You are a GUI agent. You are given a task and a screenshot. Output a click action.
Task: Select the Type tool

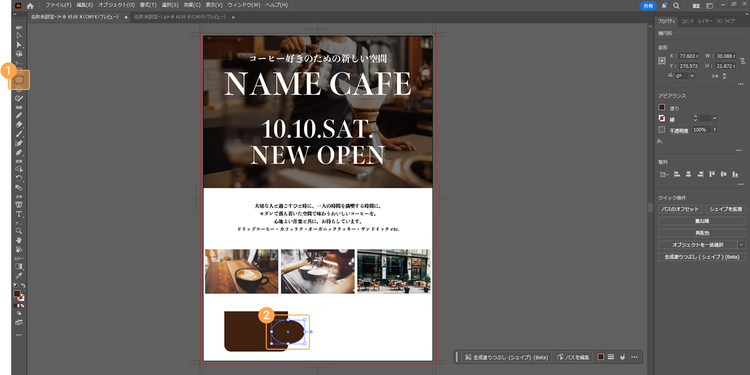point(19,214)
